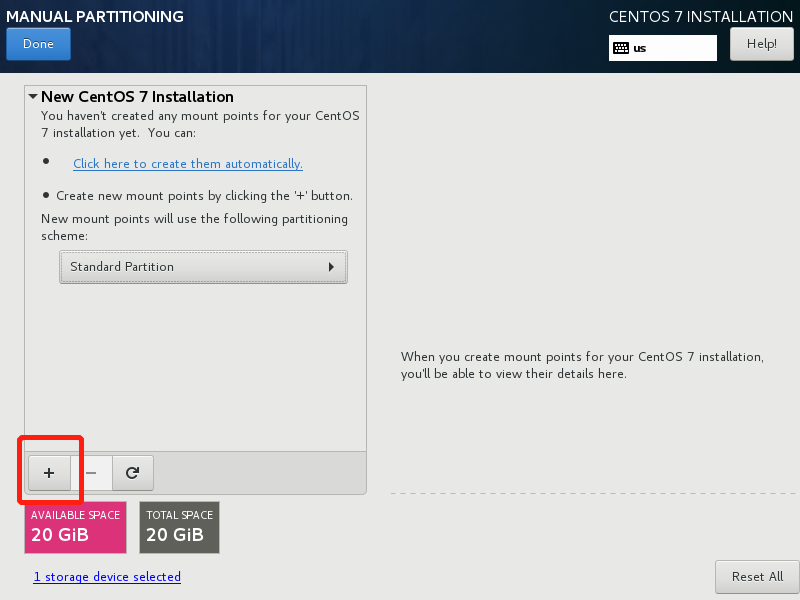The image size is (800, 600).
Task: Click the MANUAL PARTITIONING title text
Action: tap(95, 16)
